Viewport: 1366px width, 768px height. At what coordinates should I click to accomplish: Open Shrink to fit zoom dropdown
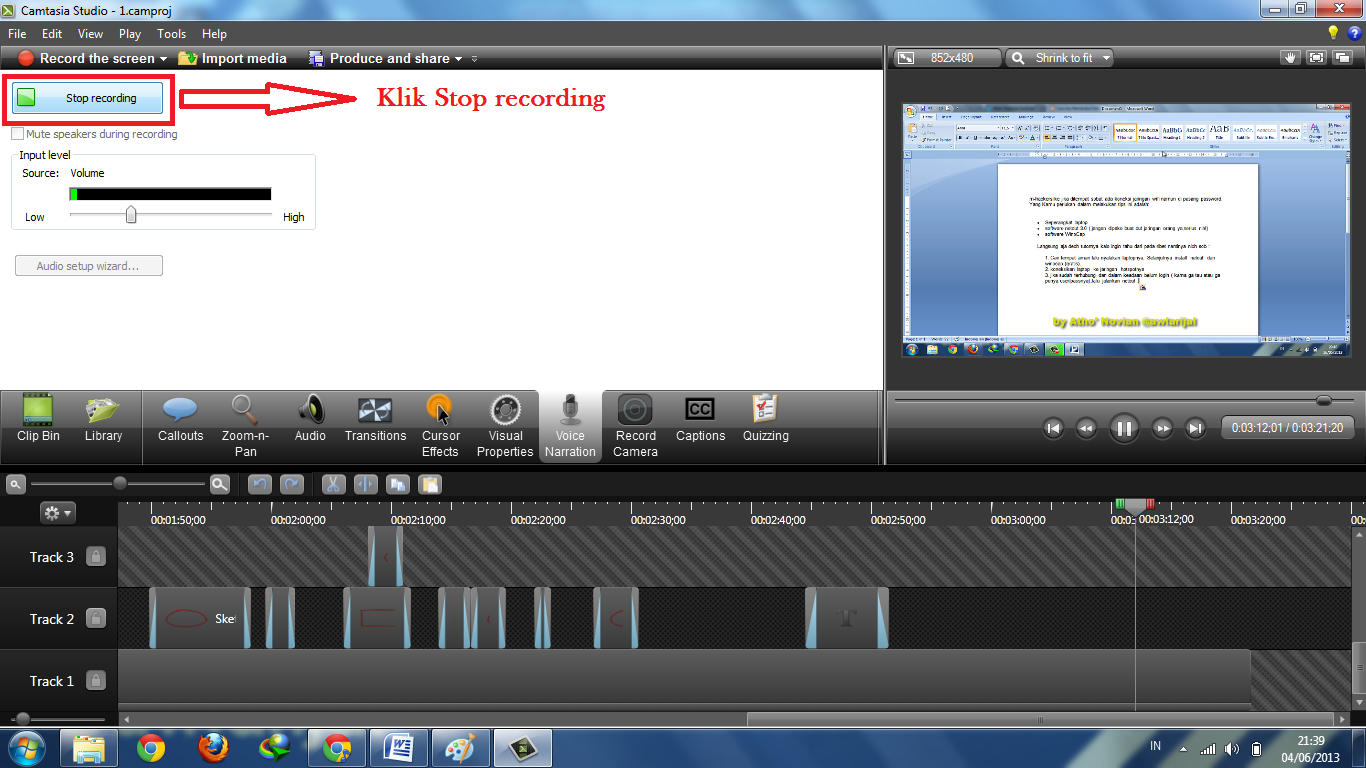[1059, 58]
